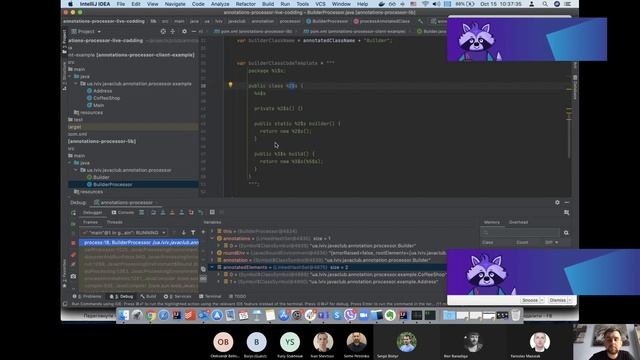Collapse ua.lviv.javaclub.annotation.processor package

click(x=76, y=170)
